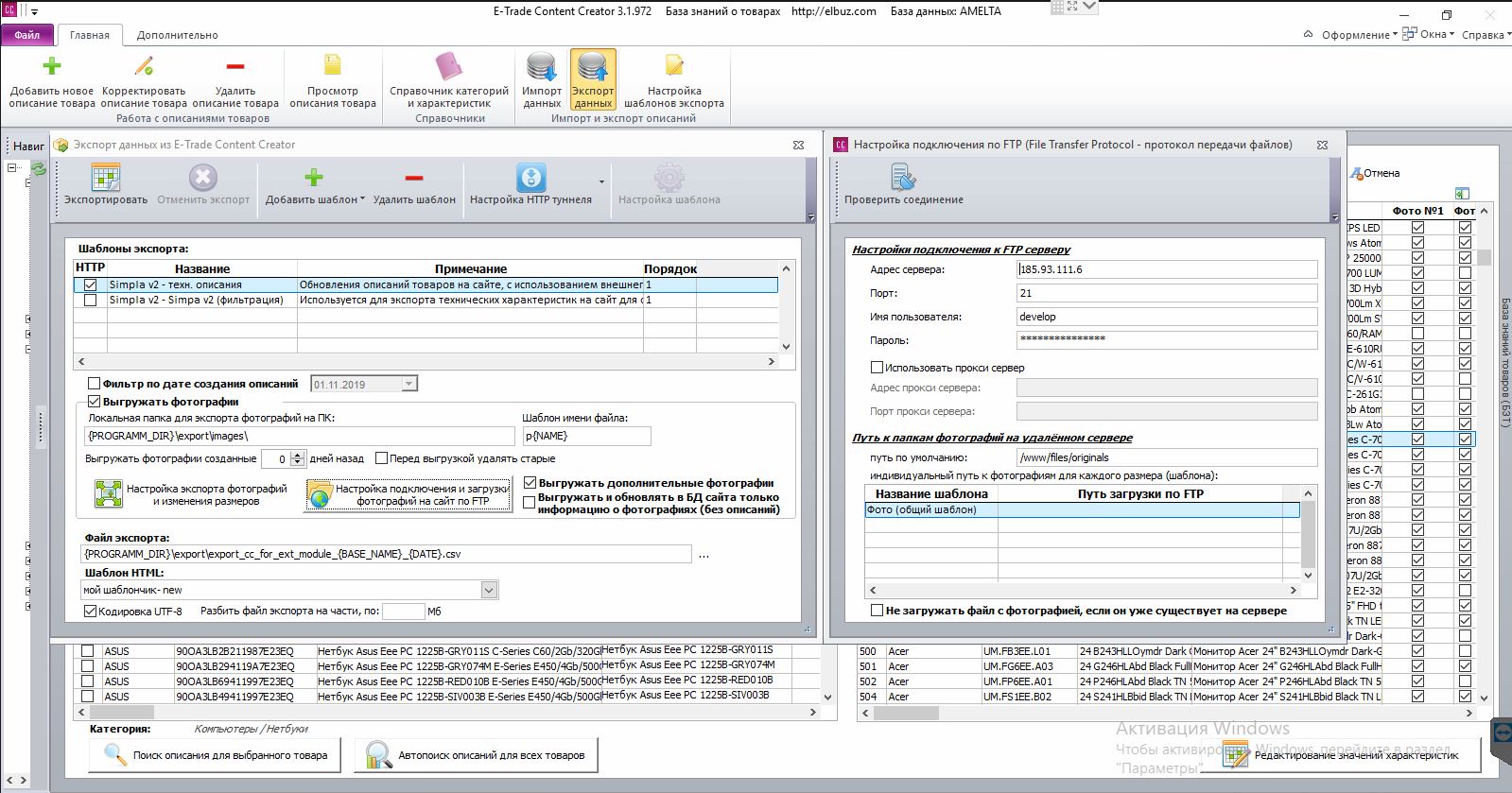The height and width of the screenshot is (793, 1512).
Task: Switch to 'Дополнительно' ribbon tab
Action: (x=177, y=35)
